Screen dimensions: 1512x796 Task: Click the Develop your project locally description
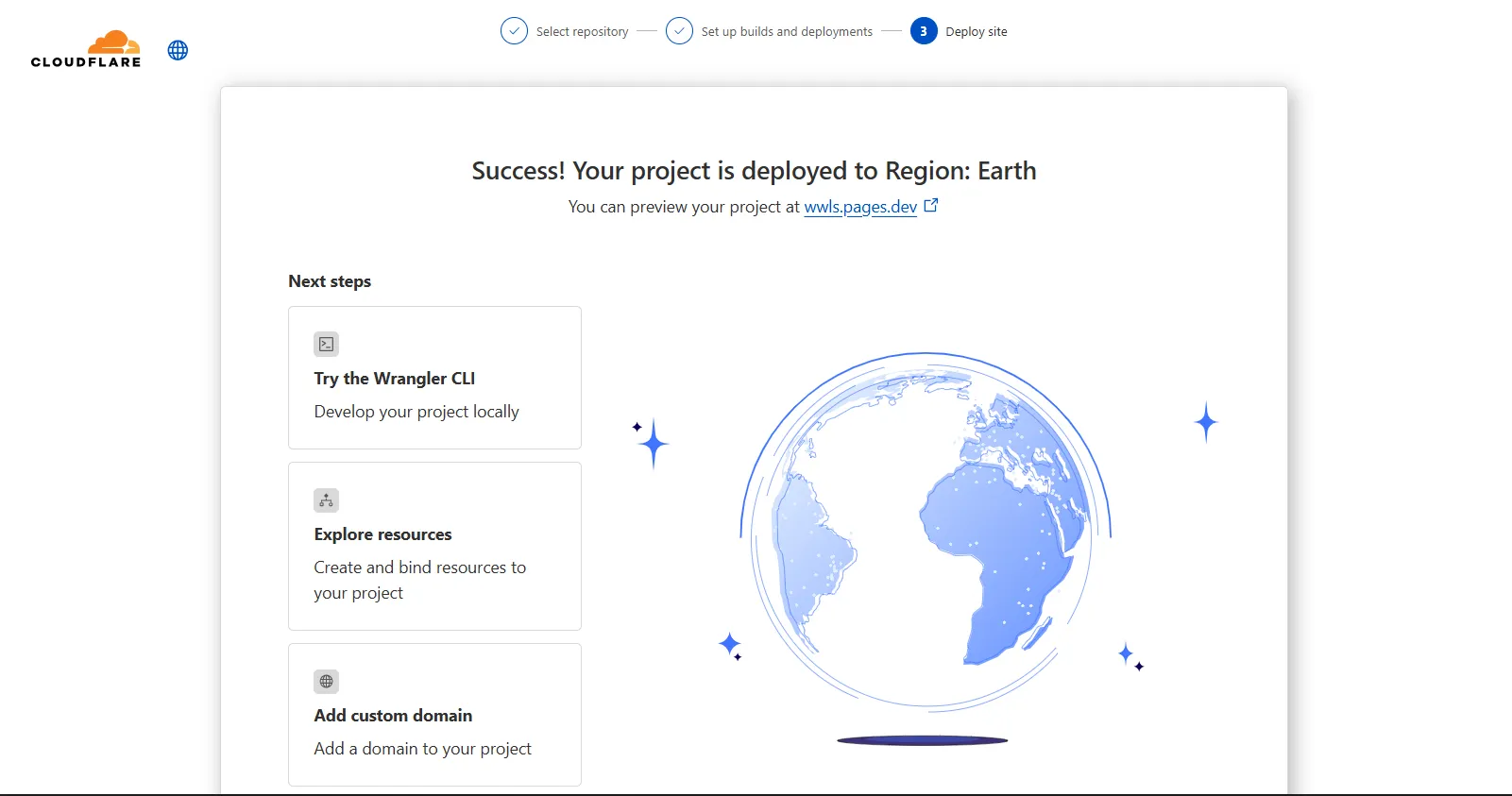(416, 412)
